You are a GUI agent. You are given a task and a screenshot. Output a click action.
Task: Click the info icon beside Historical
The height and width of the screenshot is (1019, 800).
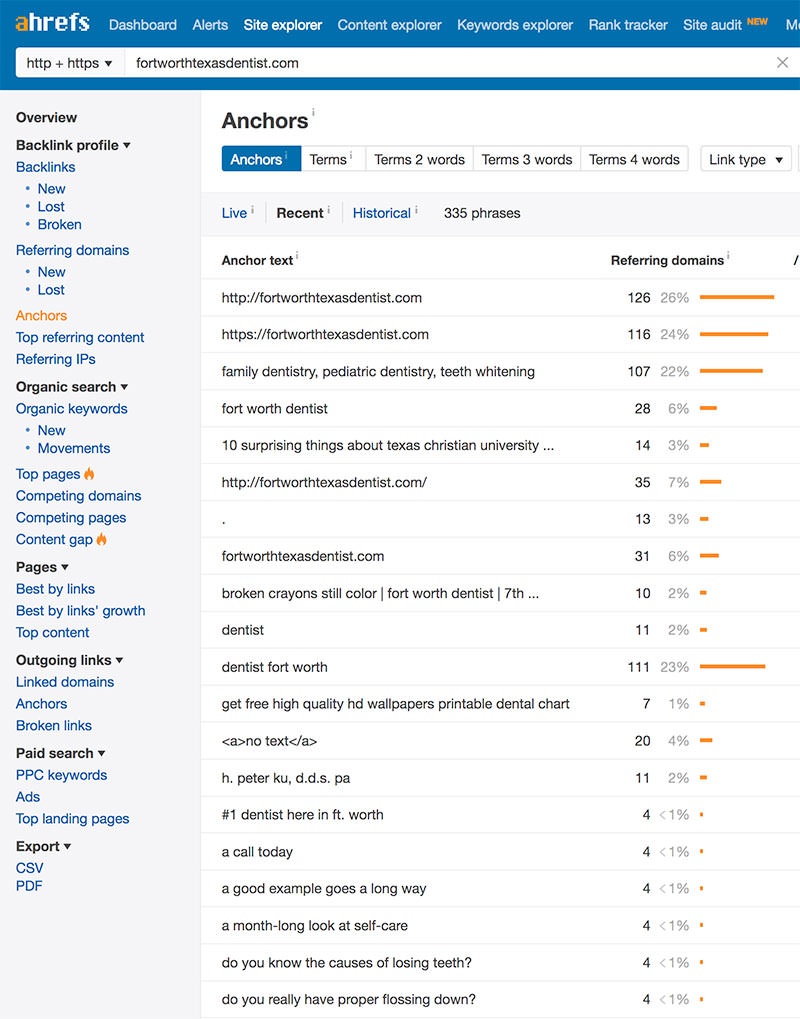tap(416, 209)
